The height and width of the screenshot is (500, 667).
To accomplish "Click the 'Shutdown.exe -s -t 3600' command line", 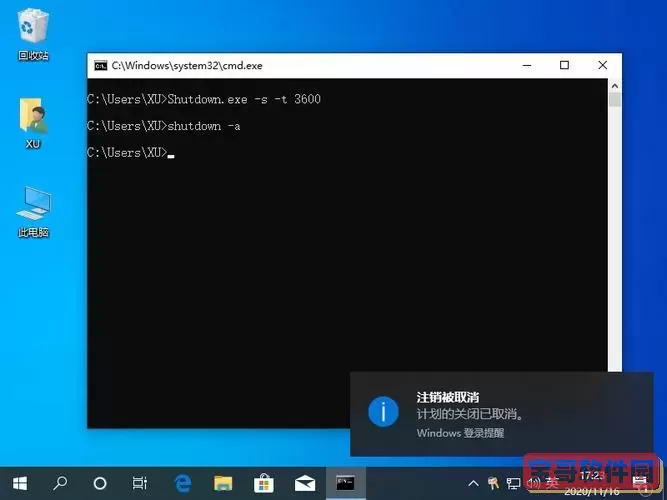I will pos(244,100).
